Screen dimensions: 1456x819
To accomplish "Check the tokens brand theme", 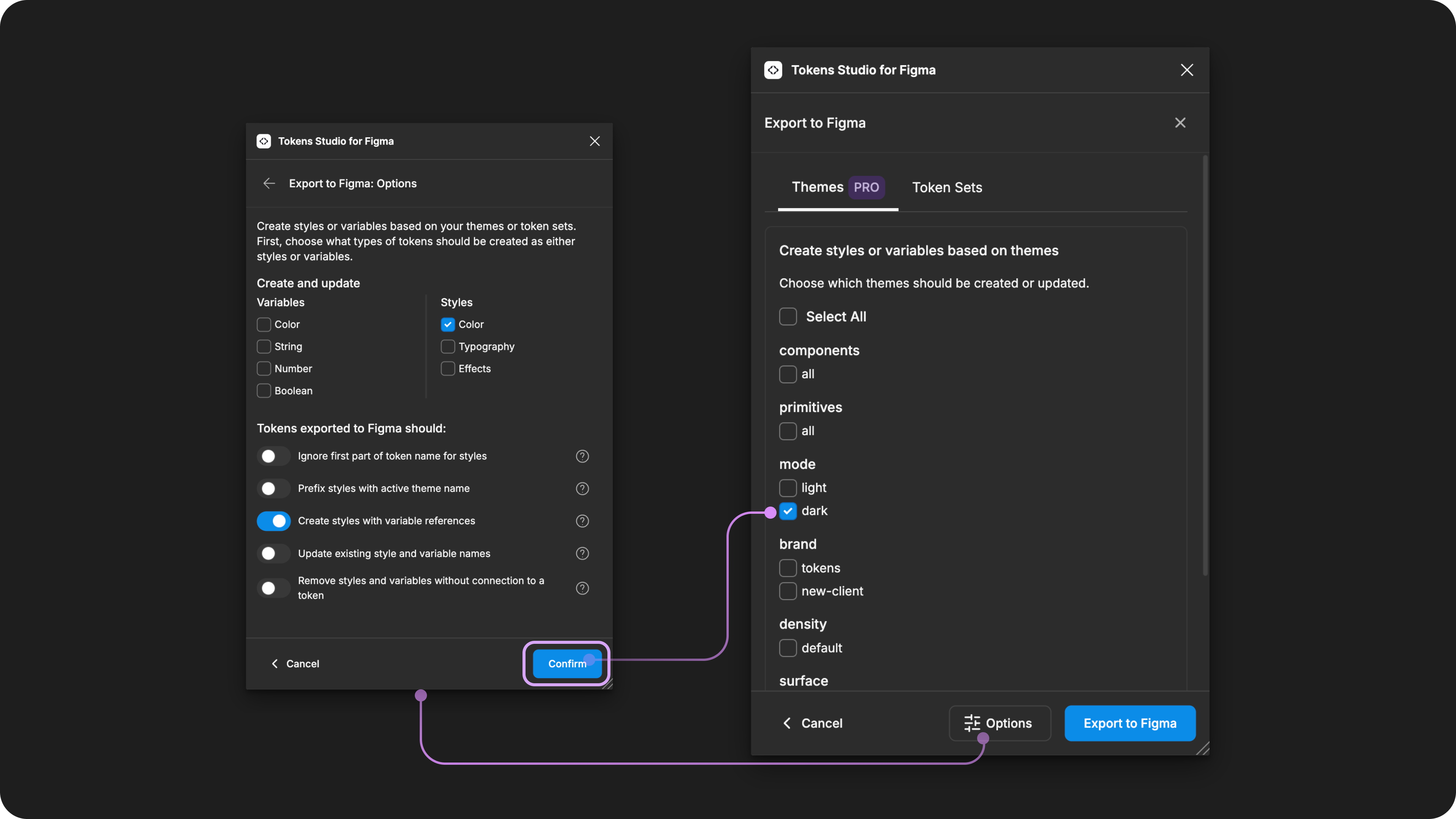I will pyautogui.click(x=788, y=568).
